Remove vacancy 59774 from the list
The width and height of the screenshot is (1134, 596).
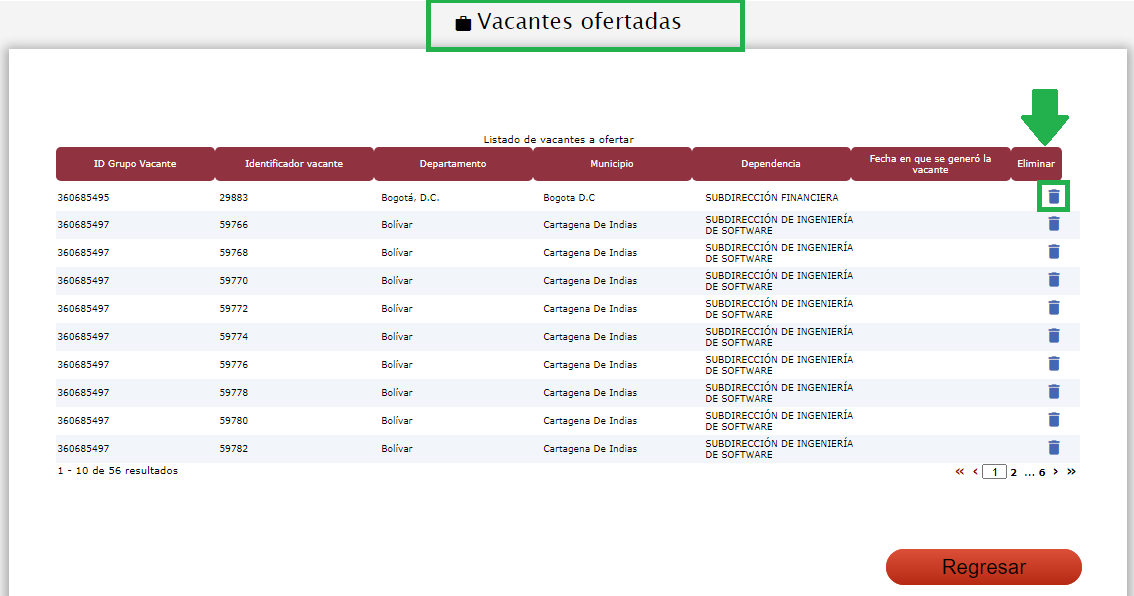[x=1053, y=336]
